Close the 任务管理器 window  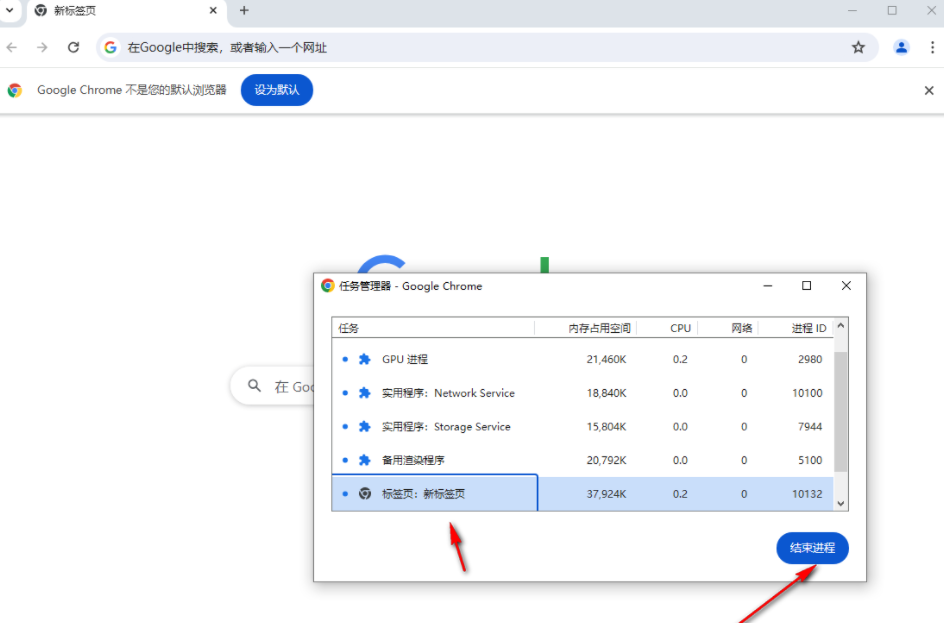click(846, 286)
